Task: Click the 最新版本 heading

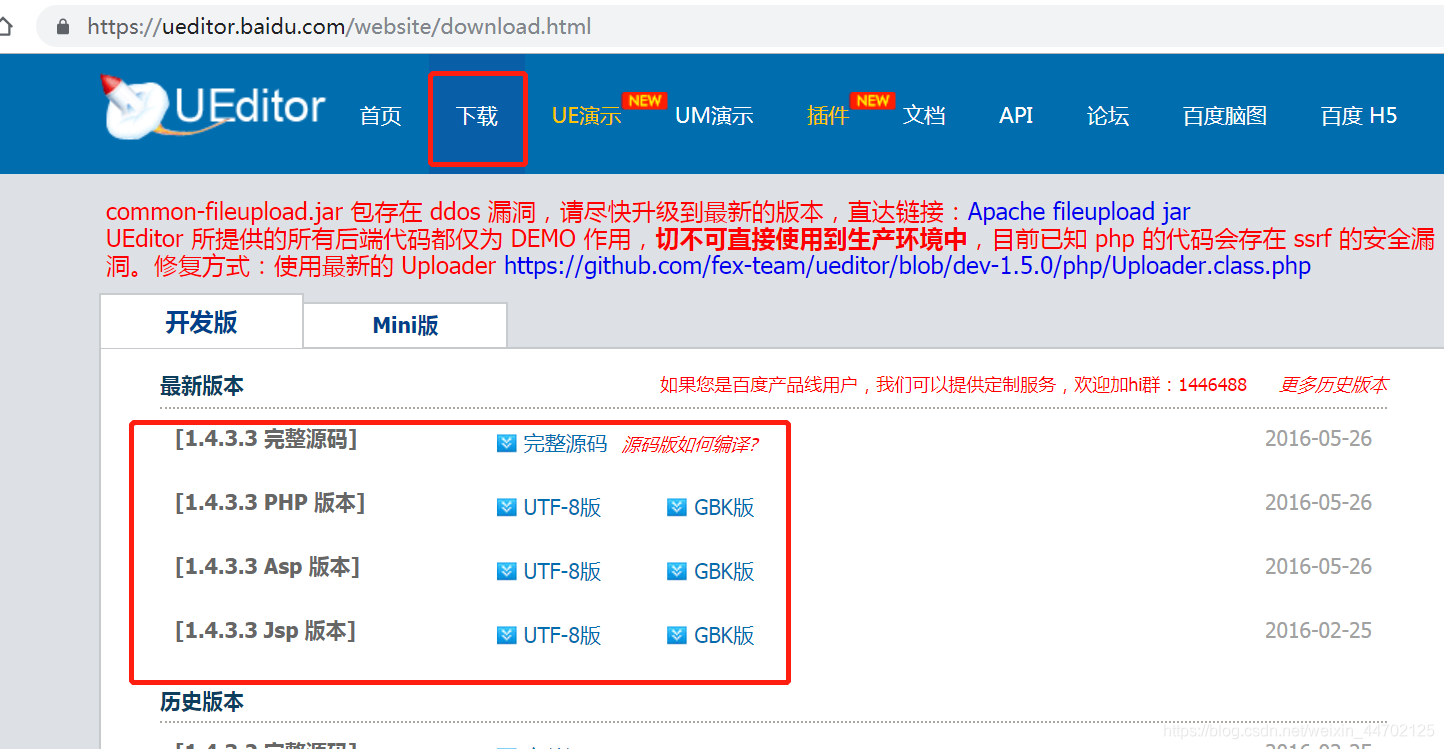Action: 202,386
